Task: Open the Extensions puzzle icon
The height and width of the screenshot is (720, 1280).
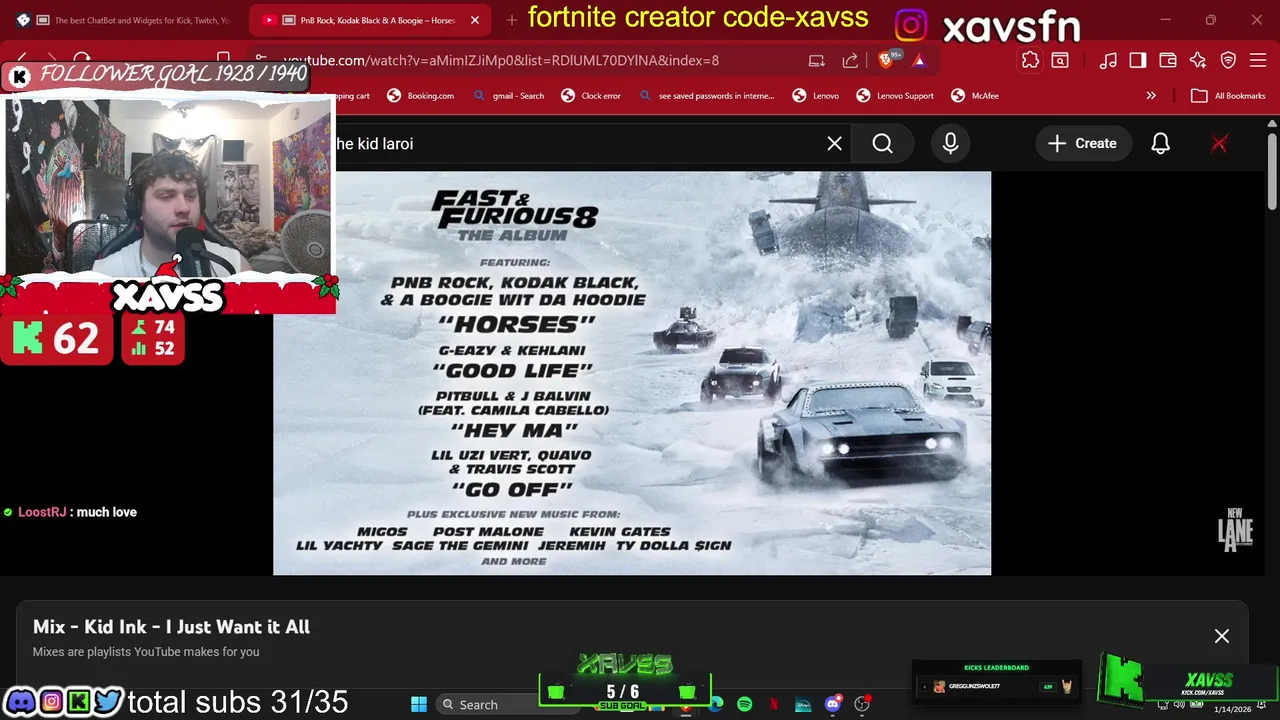Action: click(x=1030, y=60)
